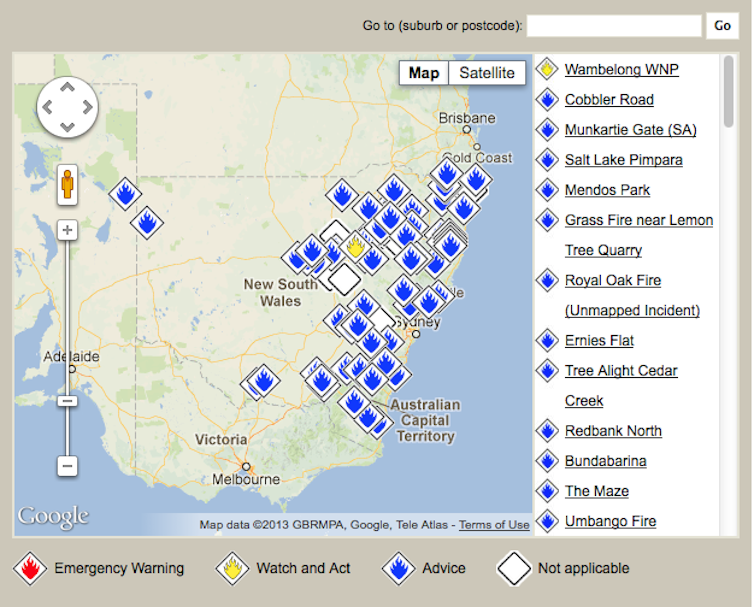Switch to Satellite map view

click(487, 73)
